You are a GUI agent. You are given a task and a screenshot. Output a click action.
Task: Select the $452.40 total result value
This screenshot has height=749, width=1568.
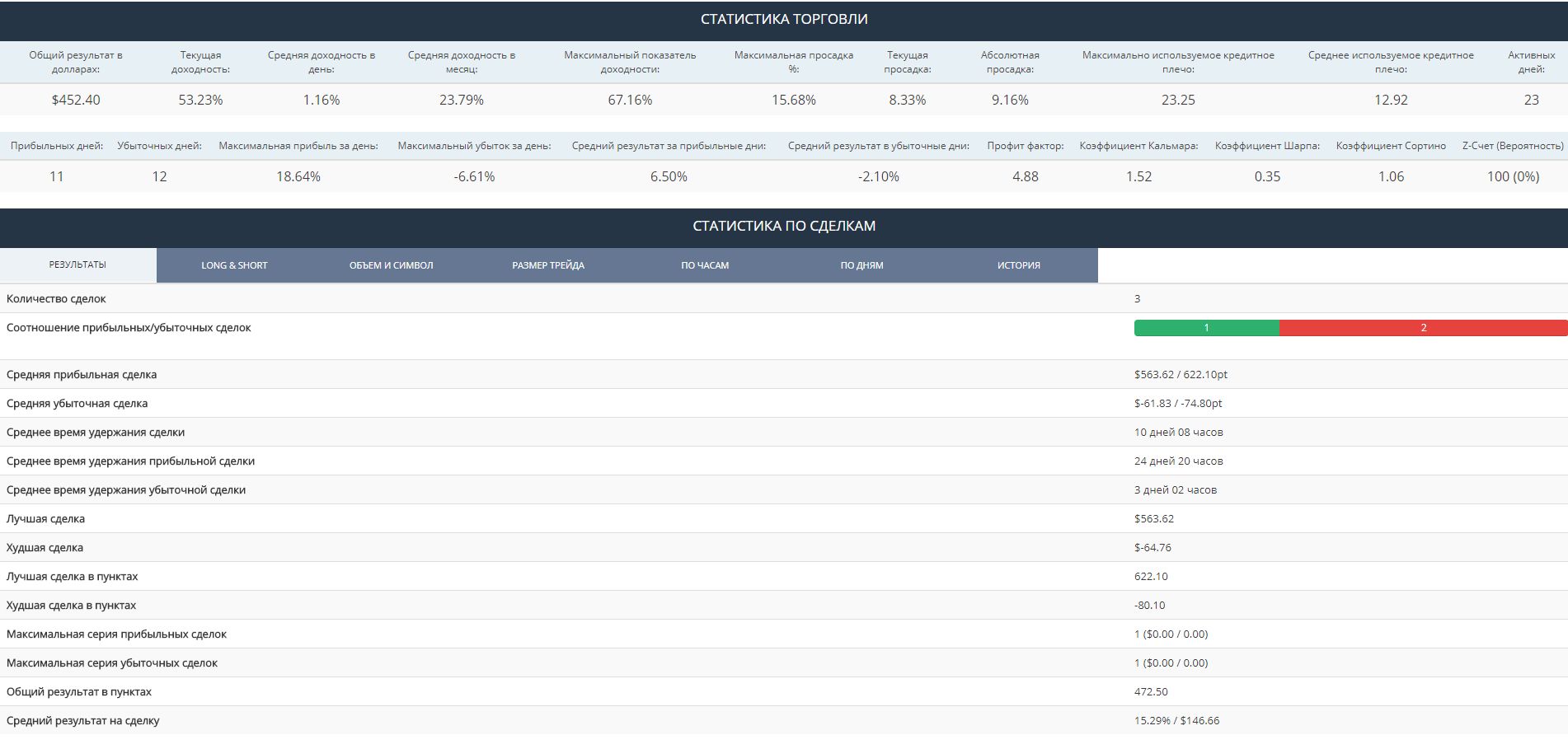76,100
